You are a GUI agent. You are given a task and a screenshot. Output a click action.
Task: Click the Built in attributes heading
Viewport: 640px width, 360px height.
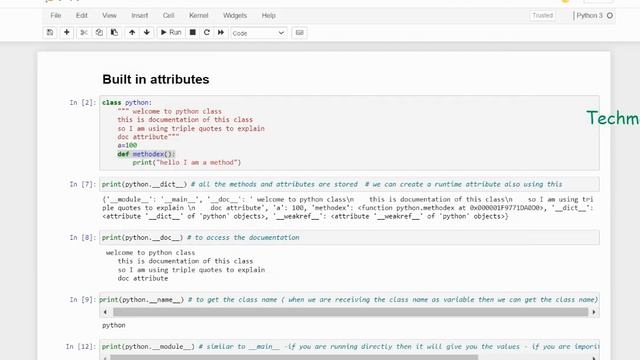(156, 79)
